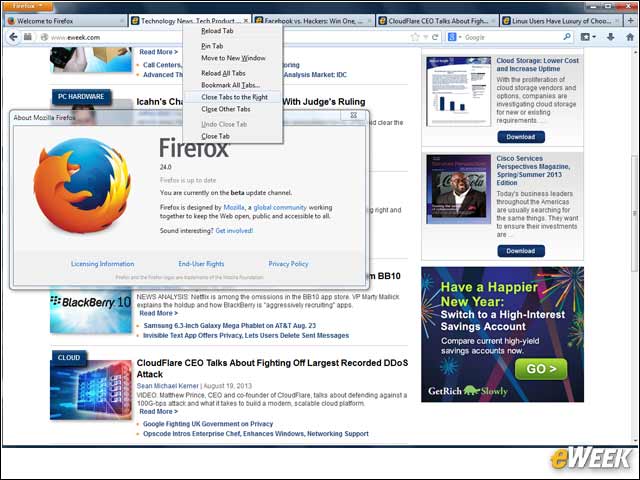
Task: Open the PC HARDWARE category label
Action: click(81, 97)
